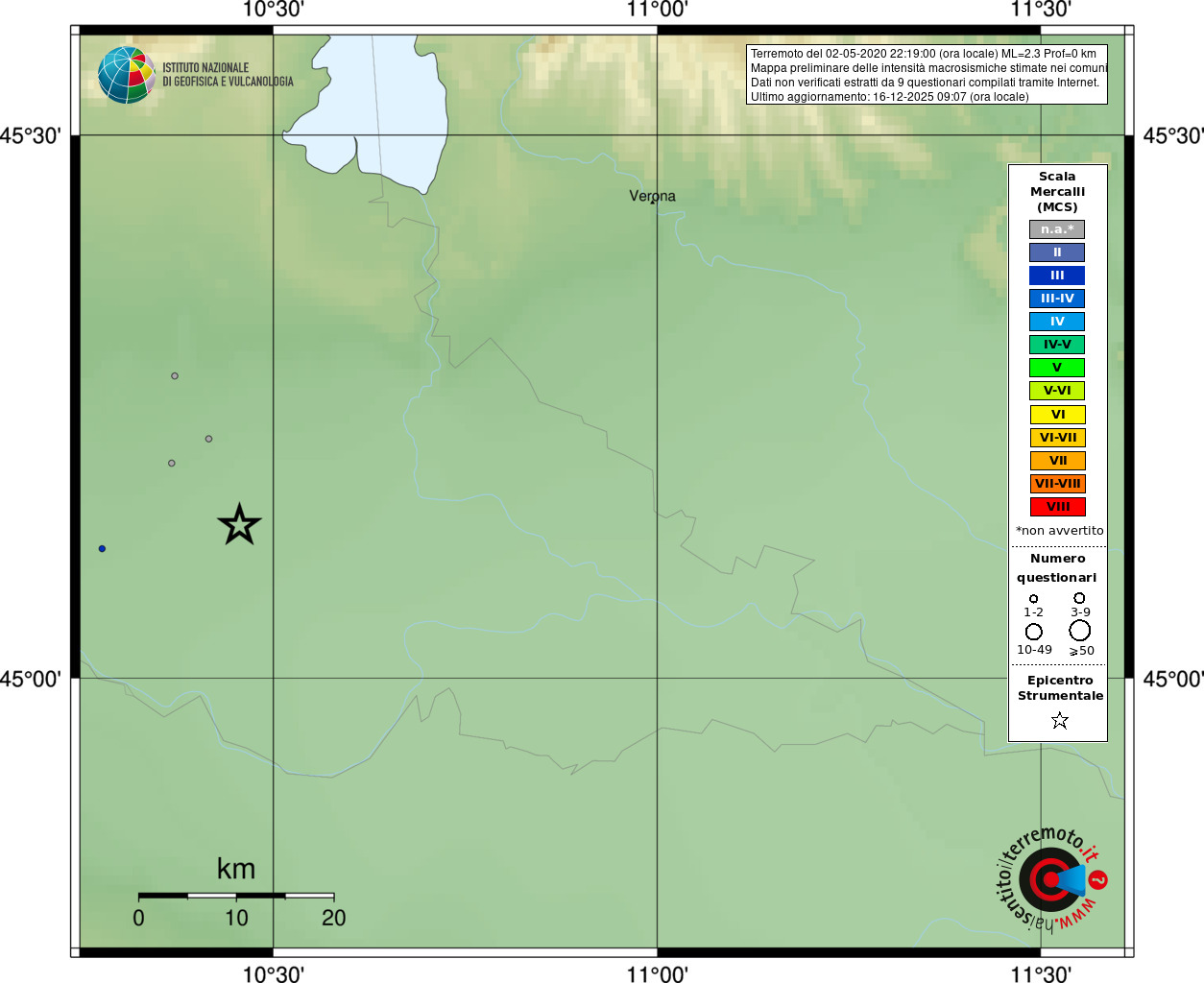
Task: Click the Terremoto del 02-05-2020 info line
Action: [x=923, y=54]
